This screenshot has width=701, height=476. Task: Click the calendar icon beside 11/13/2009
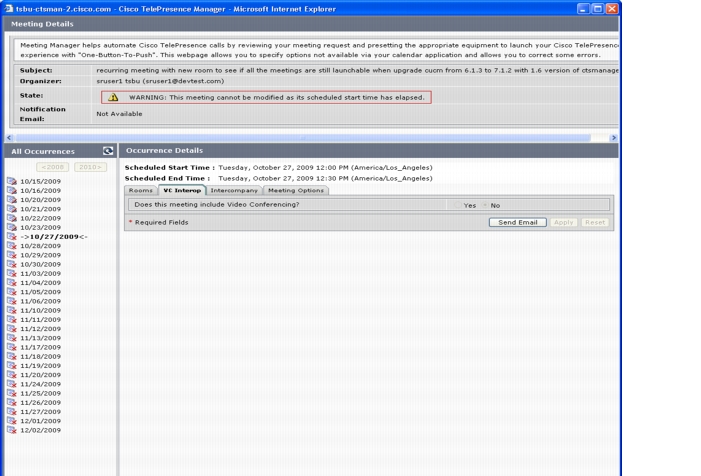[x=12, y=338]
